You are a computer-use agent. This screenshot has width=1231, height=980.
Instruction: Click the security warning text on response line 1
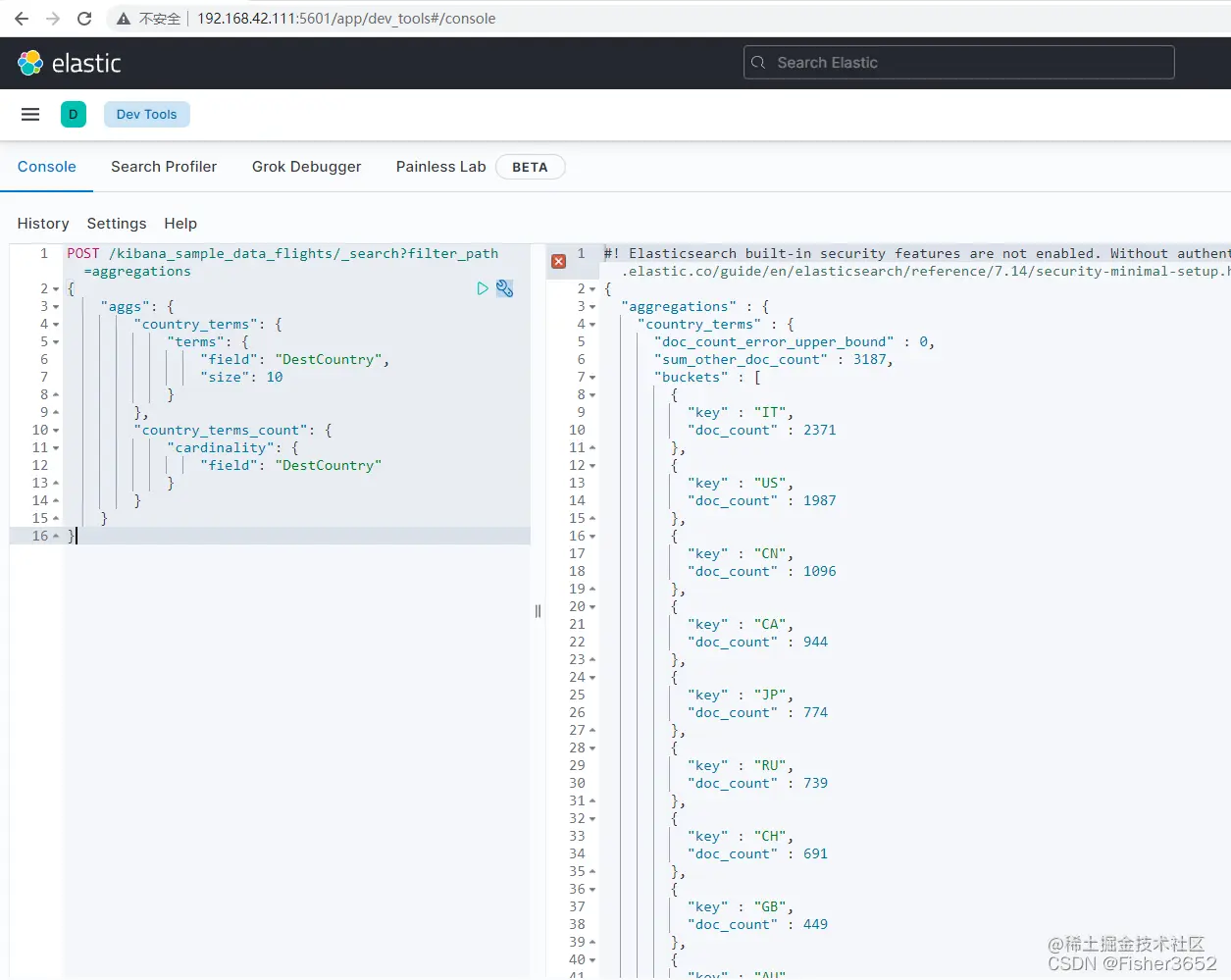point(917,262)
